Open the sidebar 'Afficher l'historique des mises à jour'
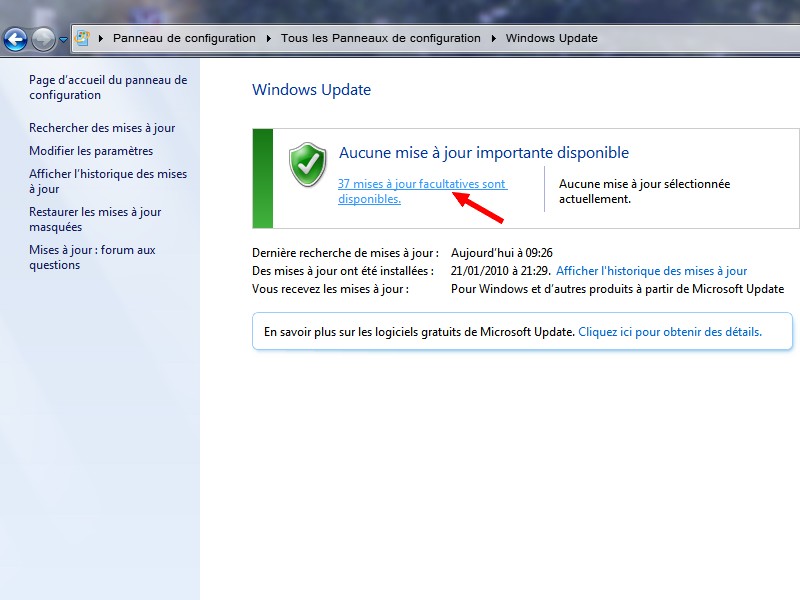The image size is (800, 600). click(x=107, y=181)
